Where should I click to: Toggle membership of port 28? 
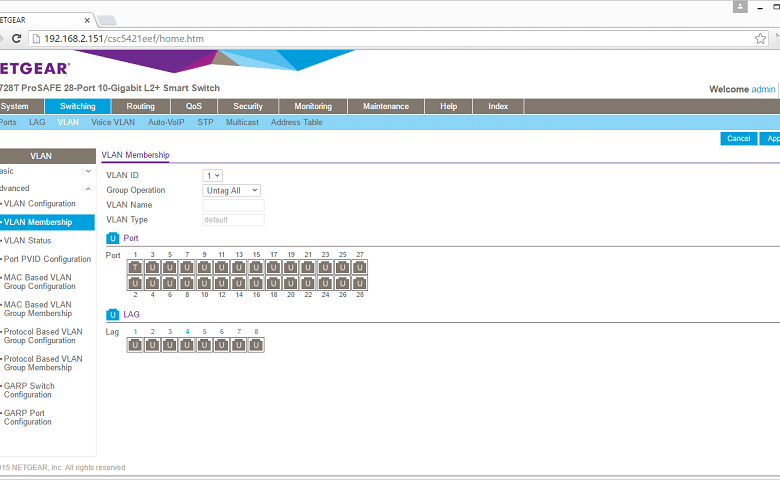[x=360, y=284]
